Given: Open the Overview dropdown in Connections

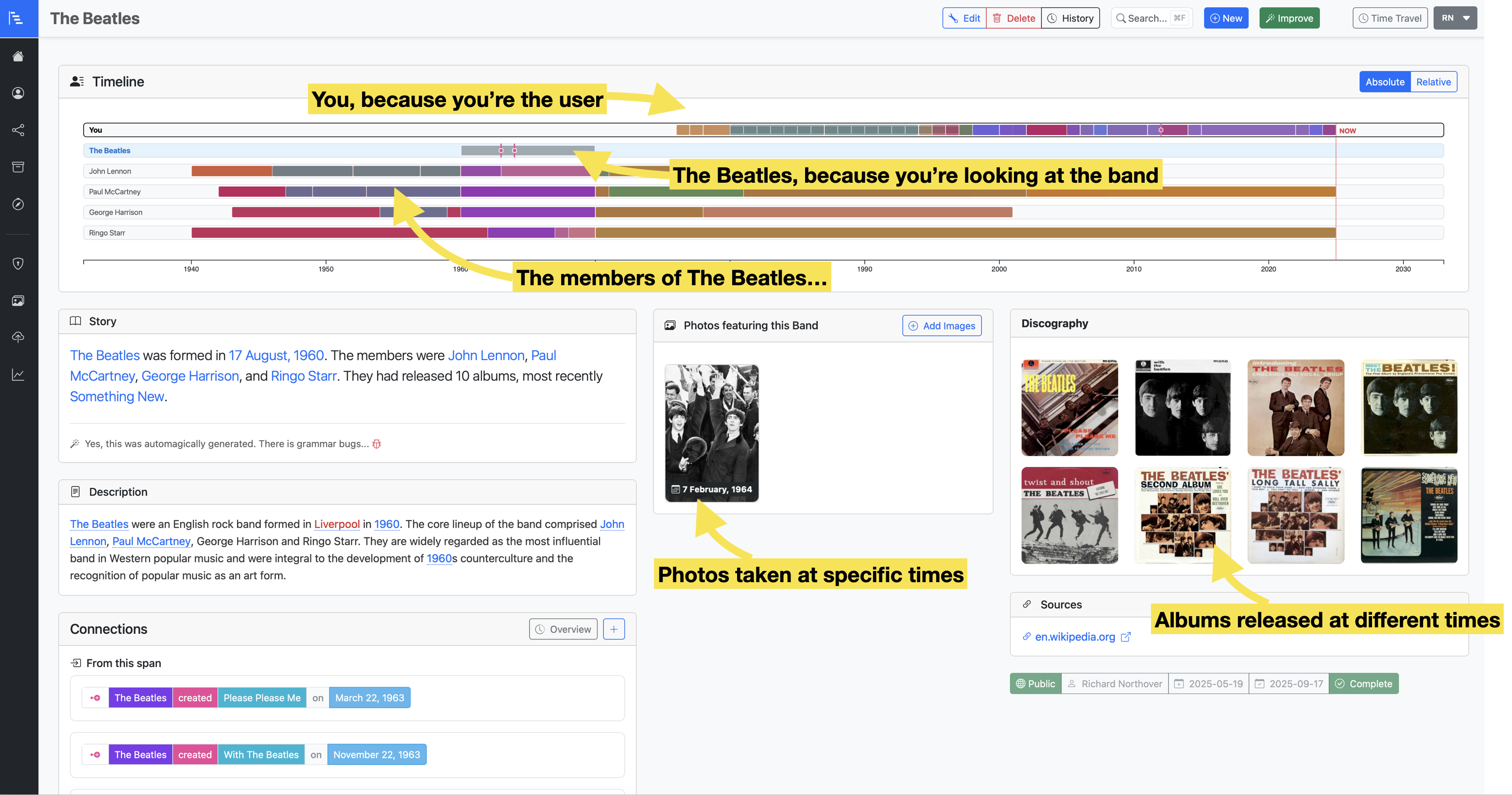Looking at the screenshot, I should 562,629.
